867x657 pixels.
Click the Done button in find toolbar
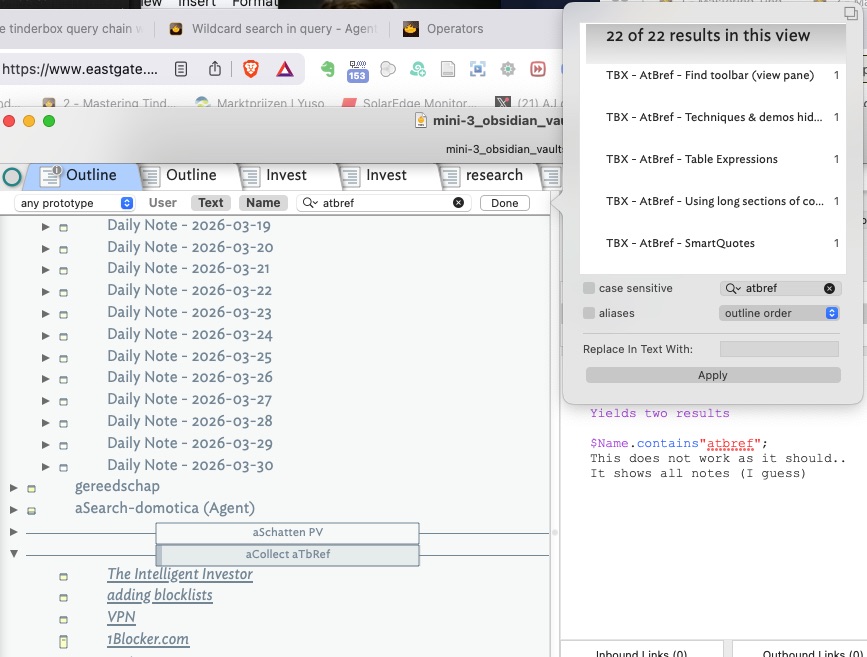pos(504,203)
